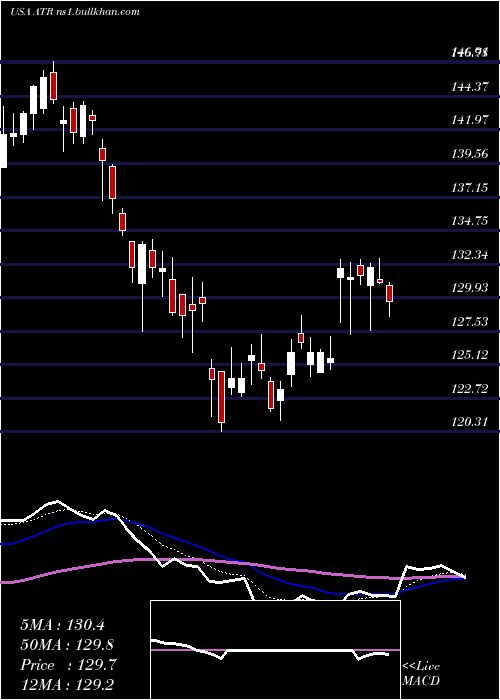Click the 141.97 price axis label
This screenshot has height=700, width=500.
(x=468, y=120)
